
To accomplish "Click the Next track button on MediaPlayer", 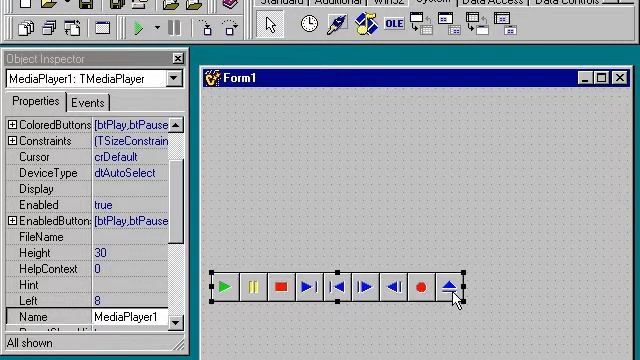I will pos(309,287).
